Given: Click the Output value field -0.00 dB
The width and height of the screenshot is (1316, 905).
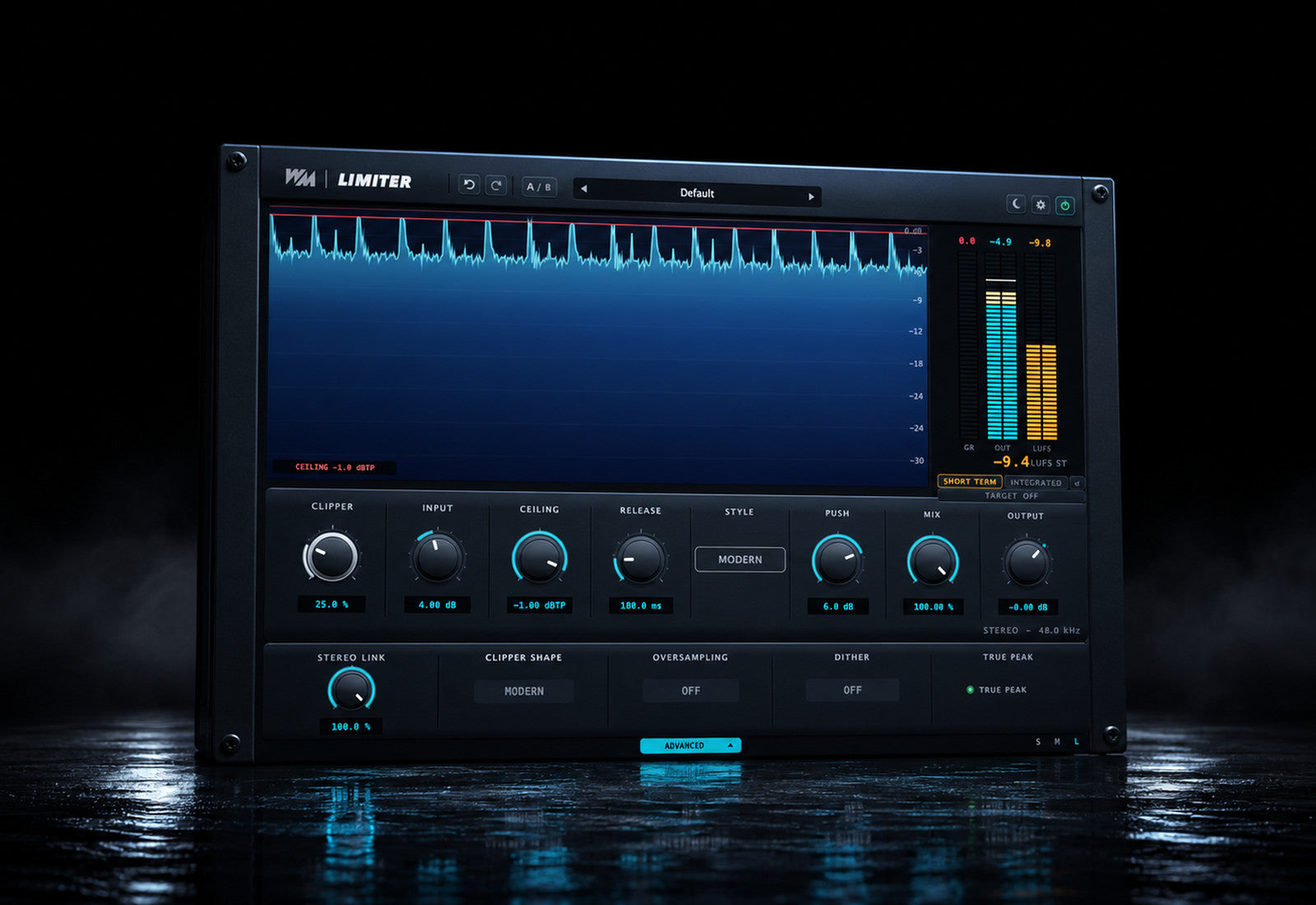Looking at the screenshot, I should click(x=1028, y=607).
